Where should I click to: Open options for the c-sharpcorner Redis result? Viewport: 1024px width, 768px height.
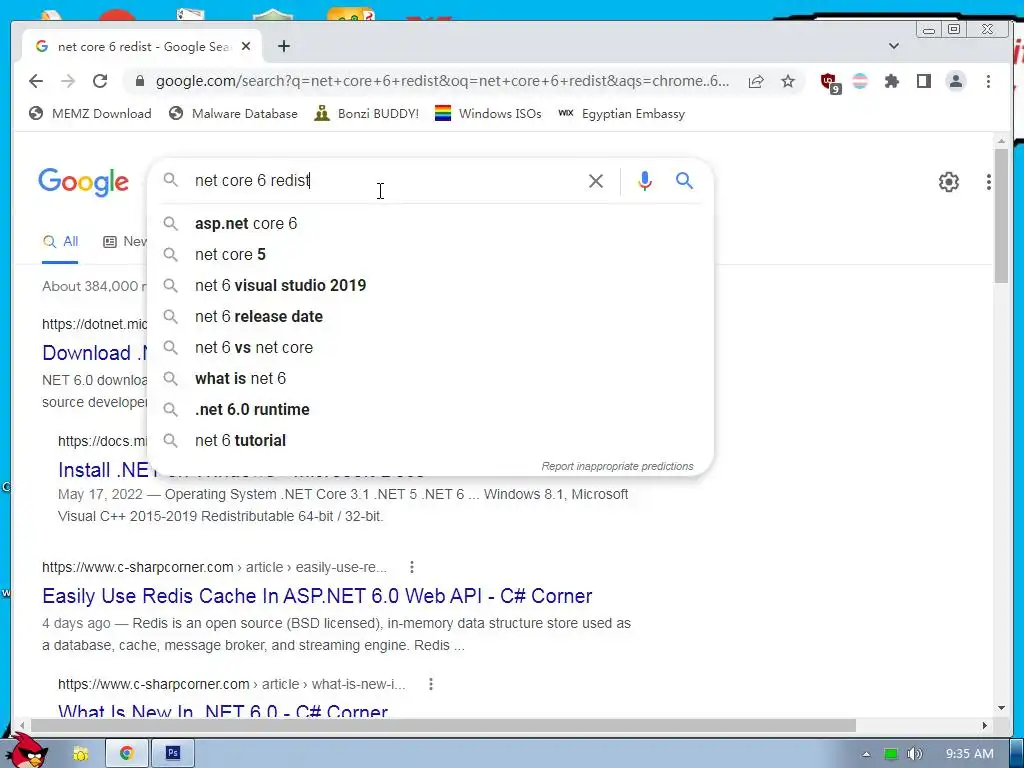(x=411, y=567)
